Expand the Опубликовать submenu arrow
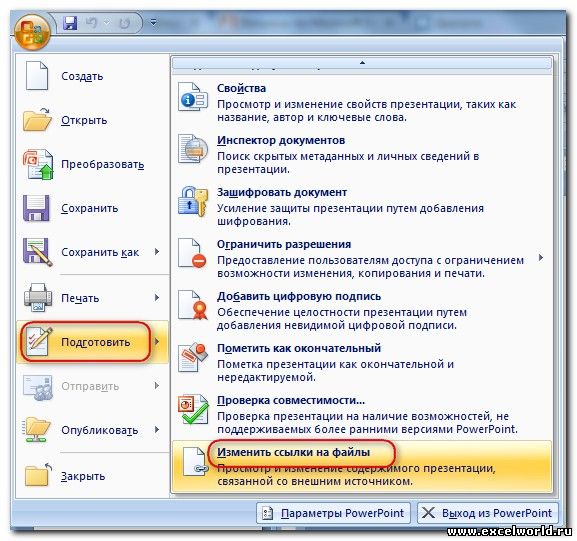The image size is (577, 541). (x=157, y=429)
